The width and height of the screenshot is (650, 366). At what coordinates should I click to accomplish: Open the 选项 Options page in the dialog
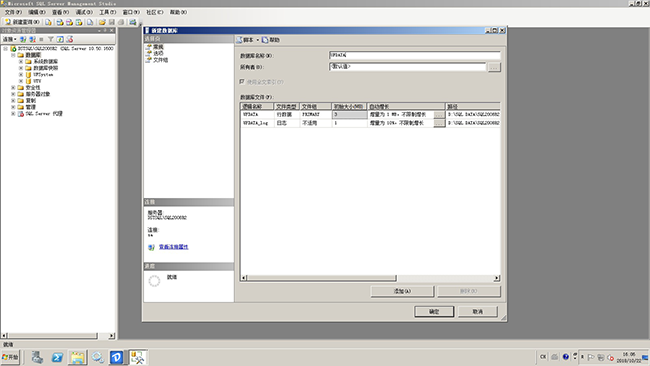[158, 53]
